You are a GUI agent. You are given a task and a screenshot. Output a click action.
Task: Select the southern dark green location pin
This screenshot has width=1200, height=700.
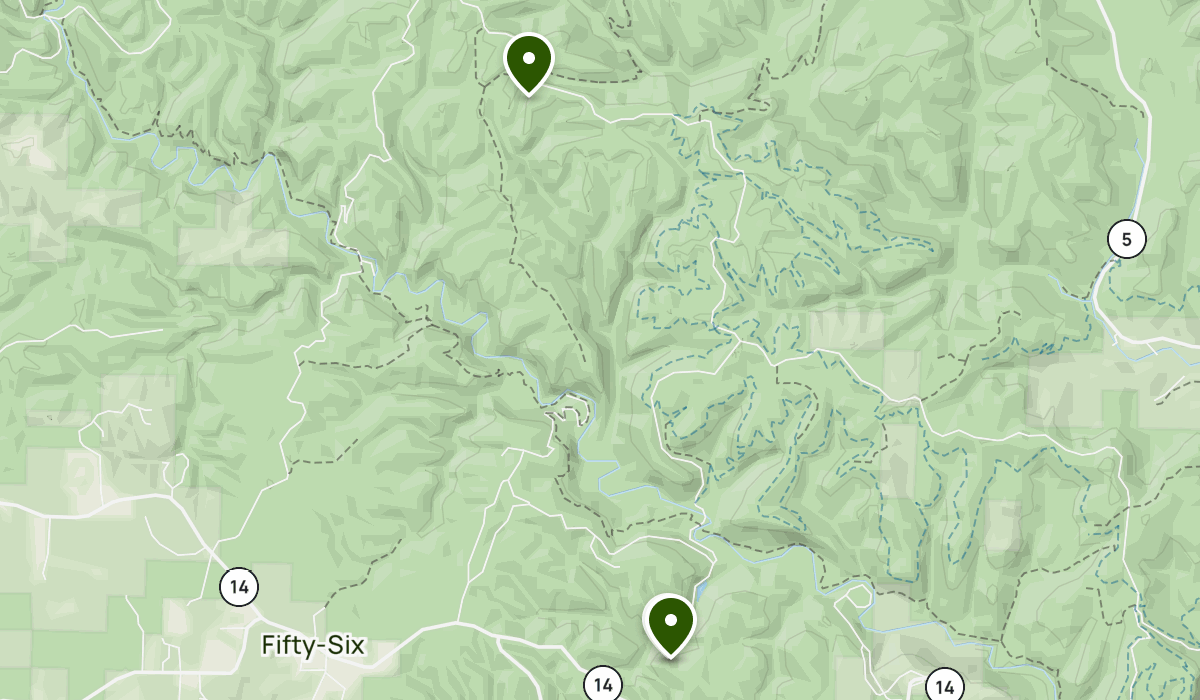[670, 624]
